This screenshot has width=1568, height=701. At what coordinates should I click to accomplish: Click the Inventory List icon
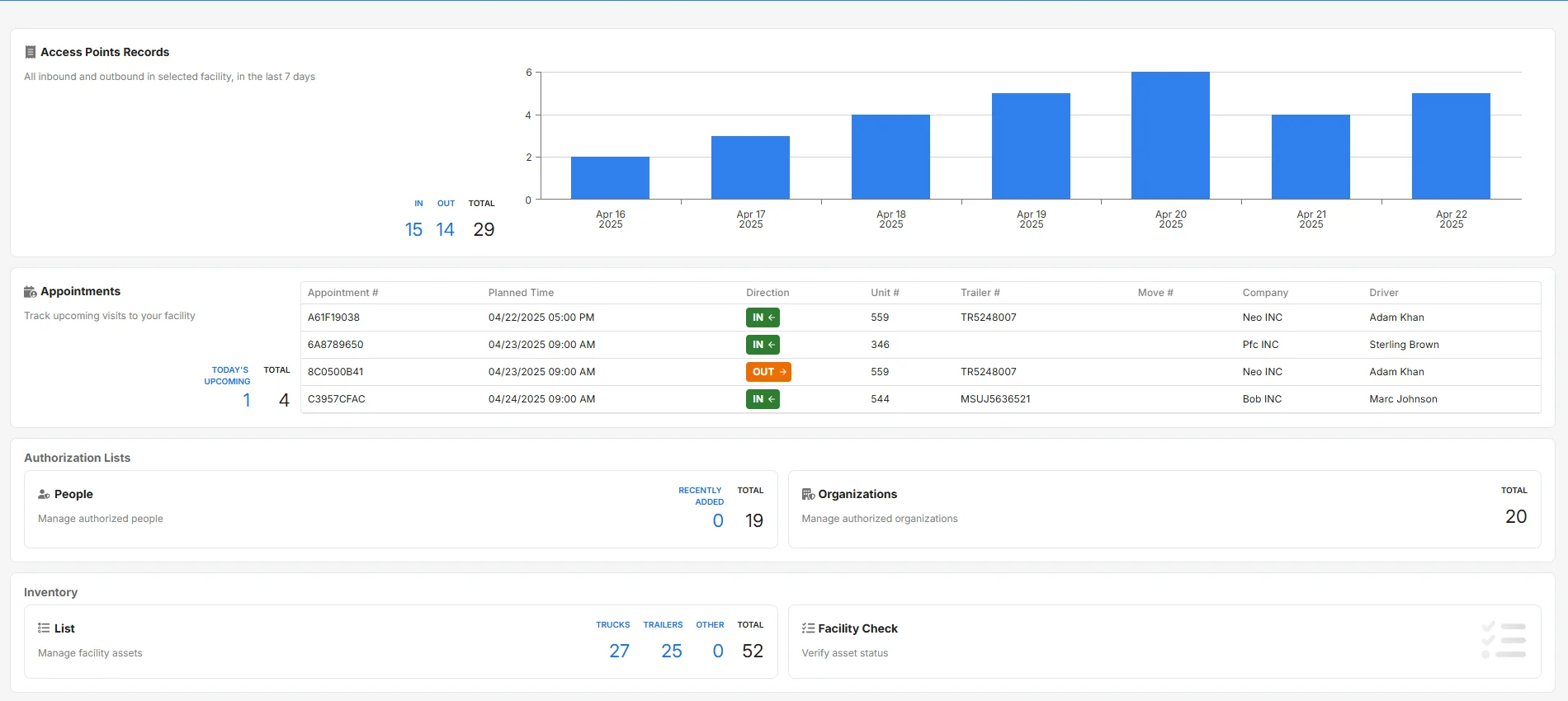[x=44, y=628]
